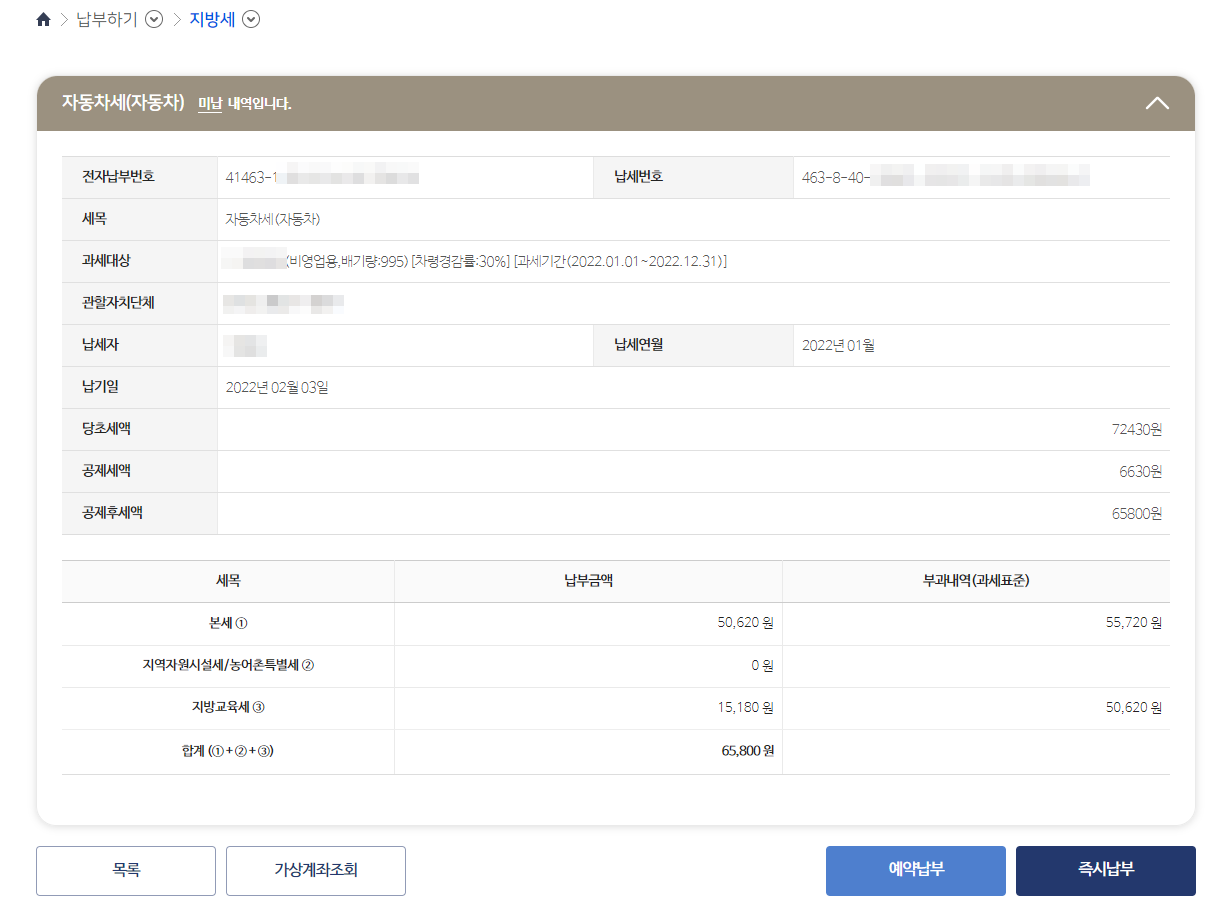Select 50,620 원 in the 본세 납부금액 cell
Screen dimensions: 1207x907
[x=746, y=623]
